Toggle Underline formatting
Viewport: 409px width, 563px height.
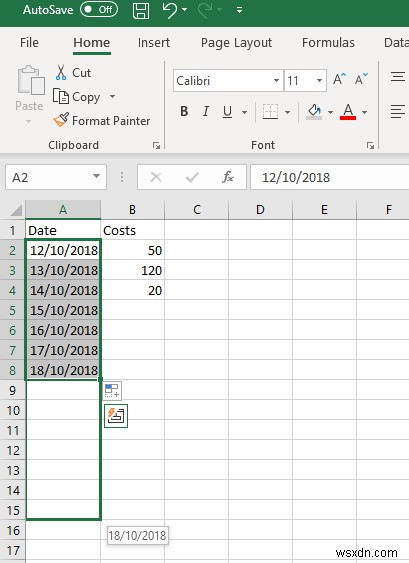(227, 112)
